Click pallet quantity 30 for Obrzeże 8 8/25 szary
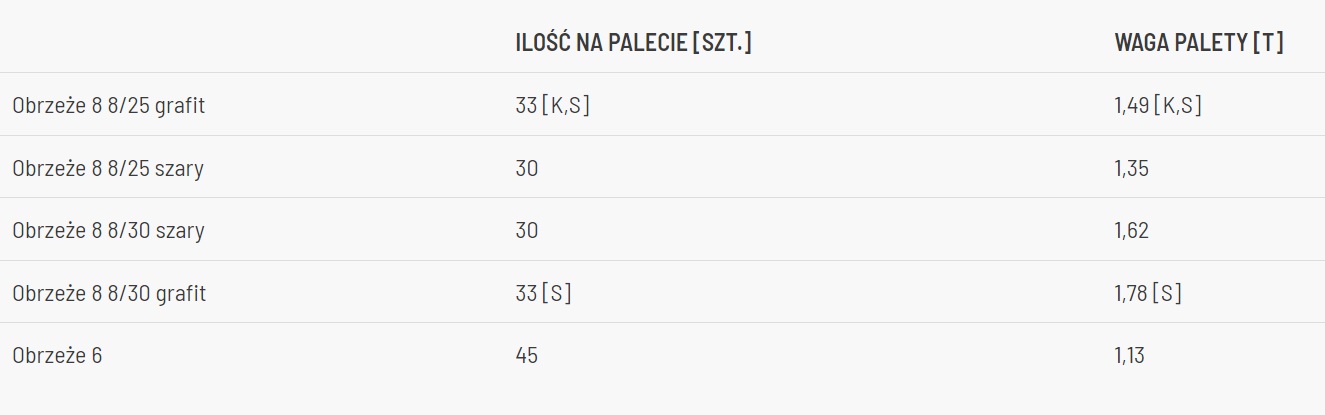 (x=527, y=168)
